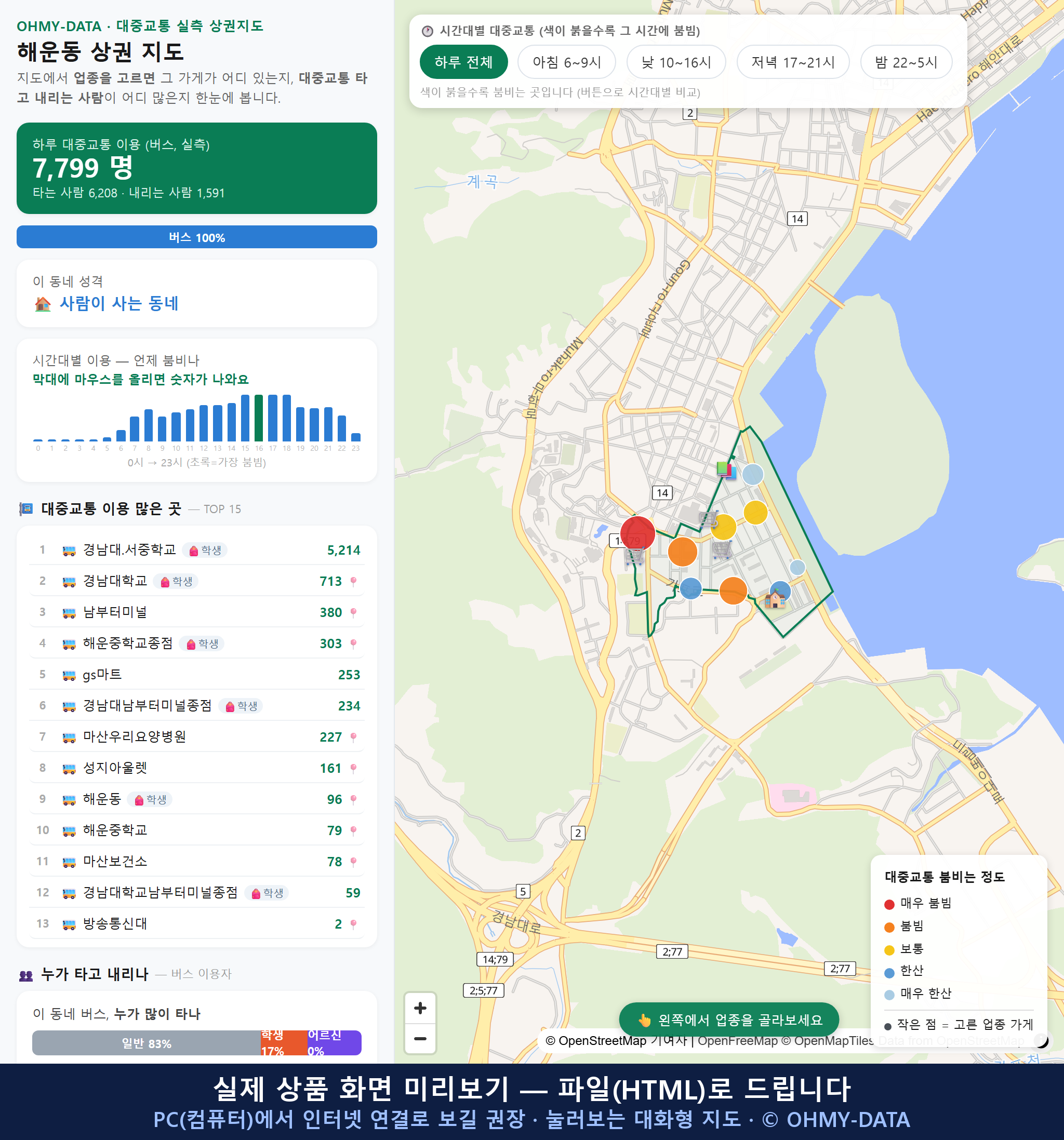Click the school building marker on the map
The width and height of the screenshot is (1064, 1140).
[x=775, y=600]
